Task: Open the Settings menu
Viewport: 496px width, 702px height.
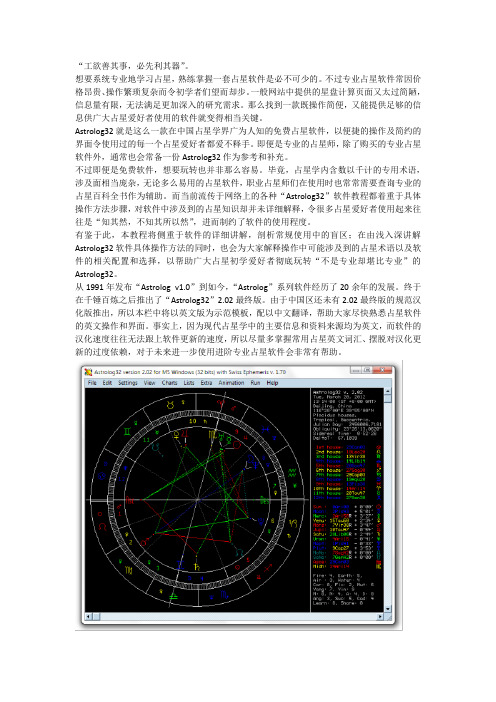Action: pos(128,383)
